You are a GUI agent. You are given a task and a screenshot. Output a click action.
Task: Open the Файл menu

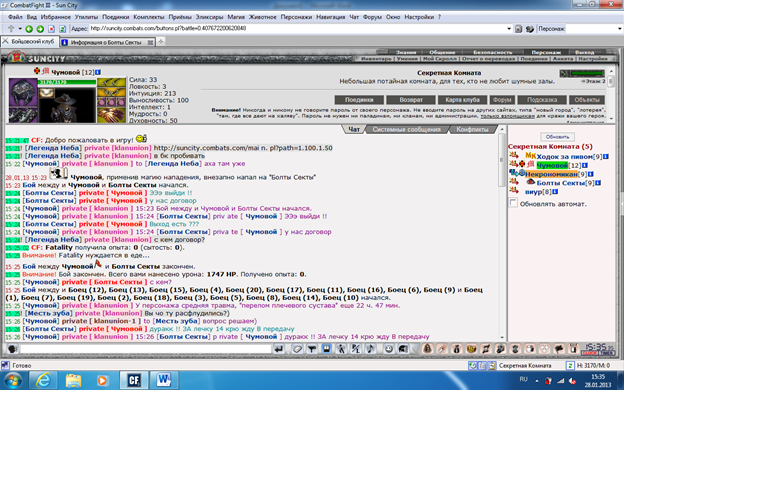pyautogui.click(x=15, y=17)
